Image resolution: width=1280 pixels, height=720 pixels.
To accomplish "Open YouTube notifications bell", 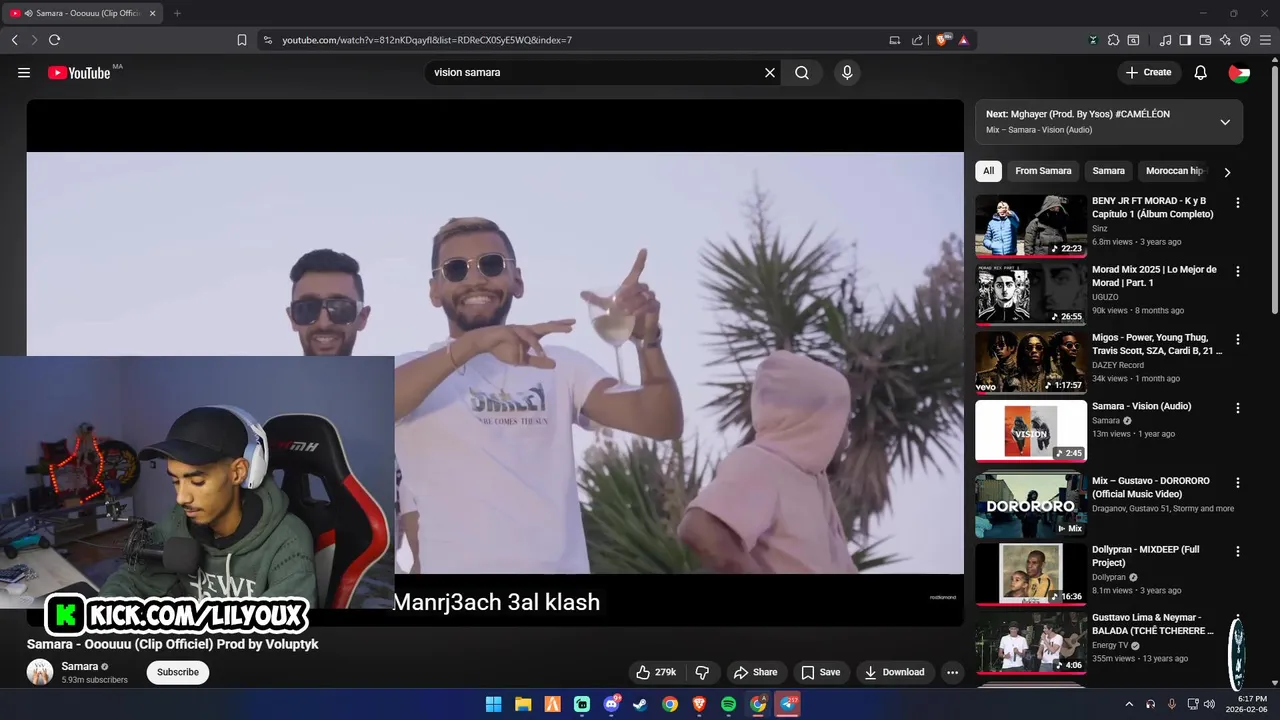I will 1201,73.
